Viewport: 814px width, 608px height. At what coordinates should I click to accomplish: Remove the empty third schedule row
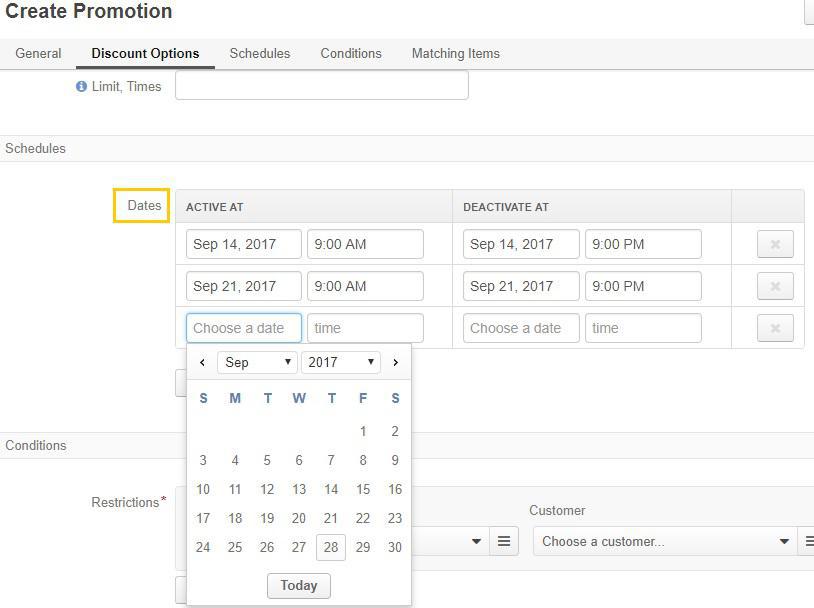775,328
